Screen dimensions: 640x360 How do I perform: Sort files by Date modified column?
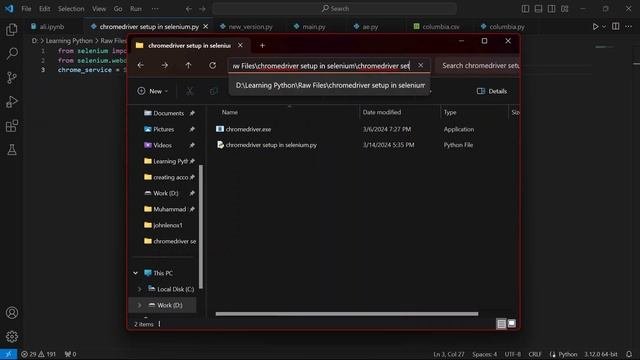tap(382, 112)
